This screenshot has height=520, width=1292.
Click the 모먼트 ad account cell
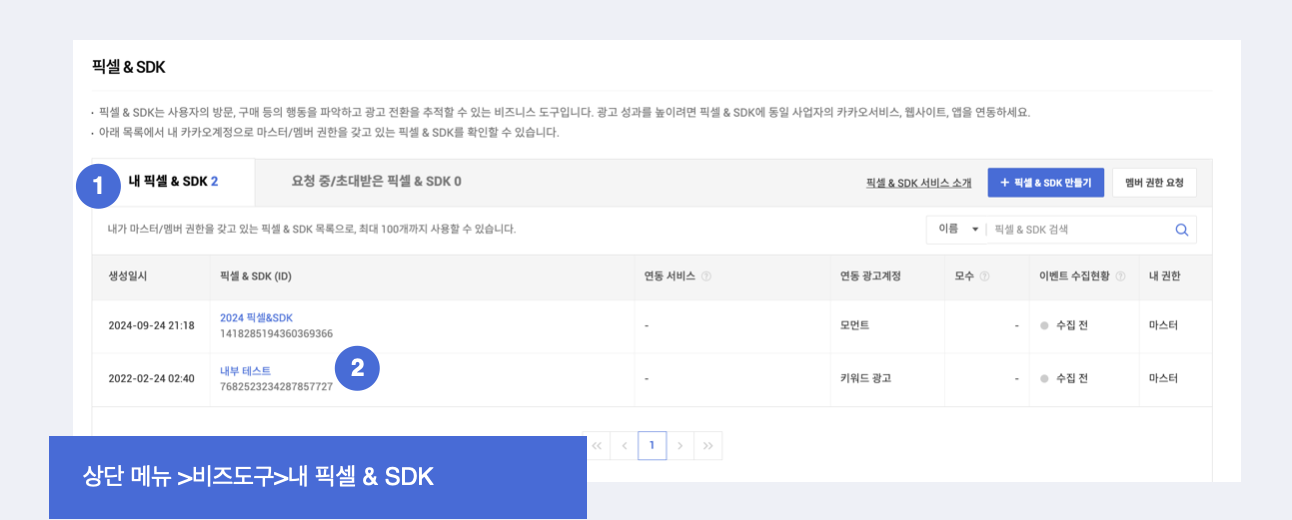854,326
